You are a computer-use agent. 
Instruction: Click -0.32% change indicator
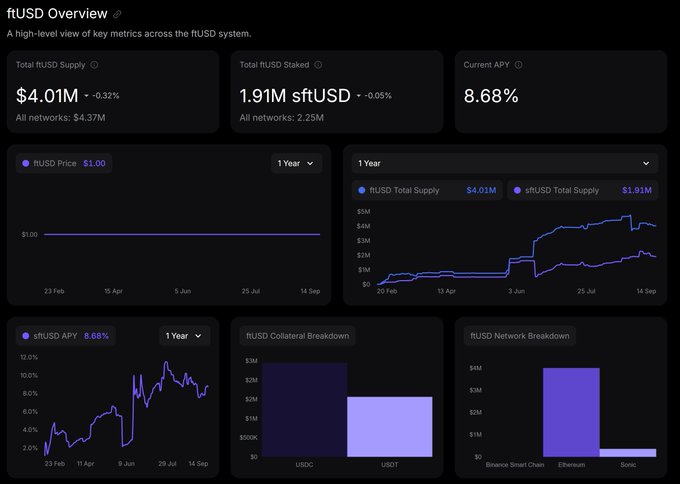102,96
